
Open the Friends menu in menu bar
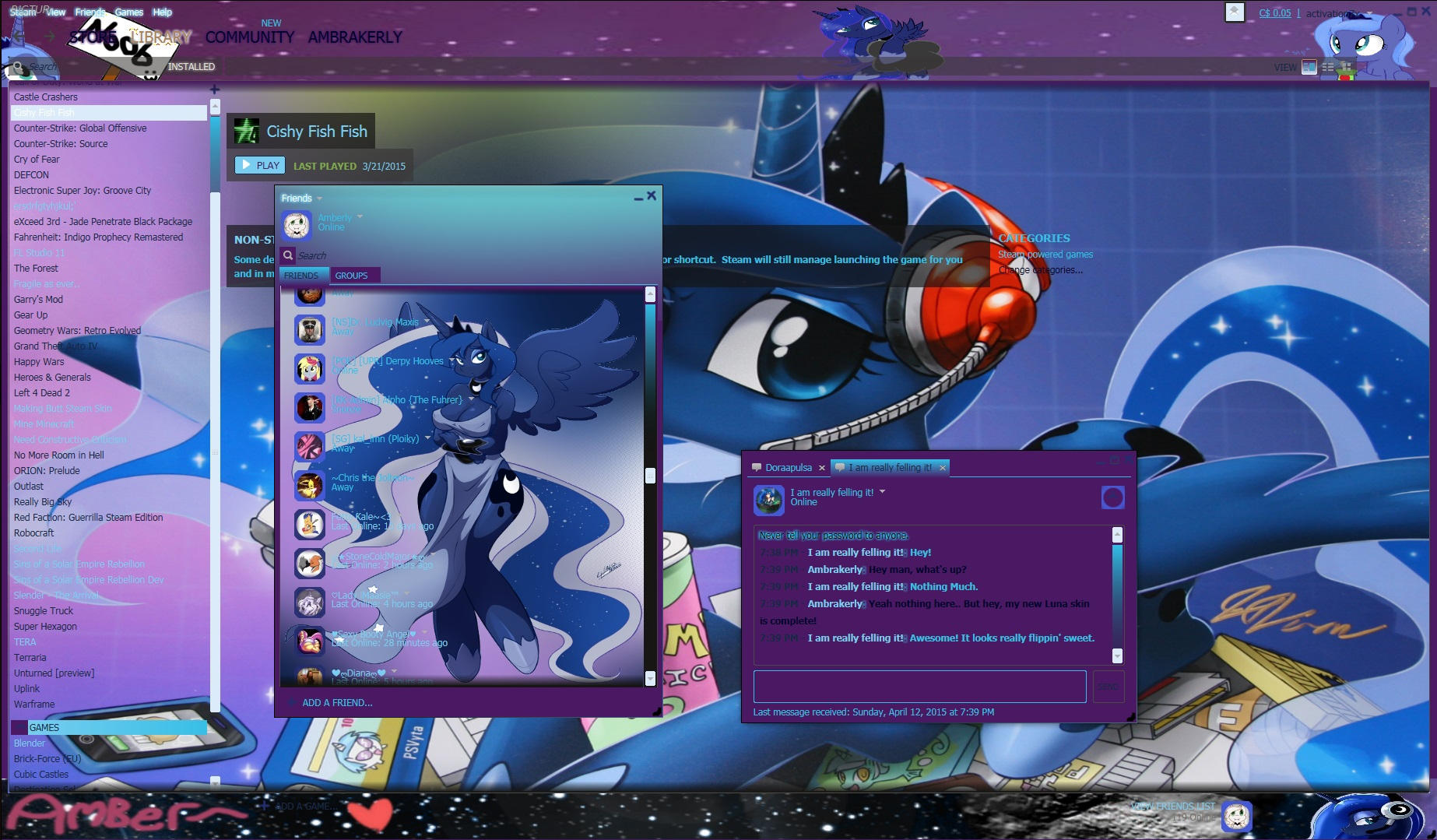click(90, 12)
